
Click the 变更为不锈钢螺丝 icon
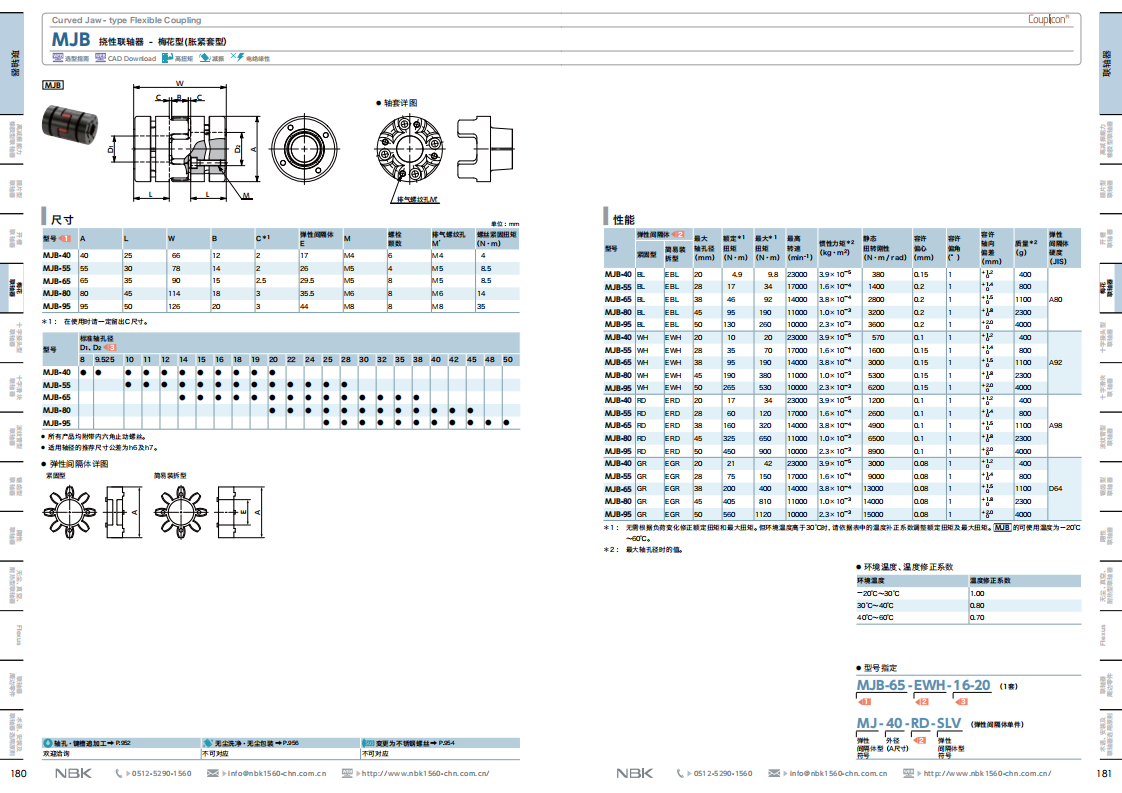[368, 744]
